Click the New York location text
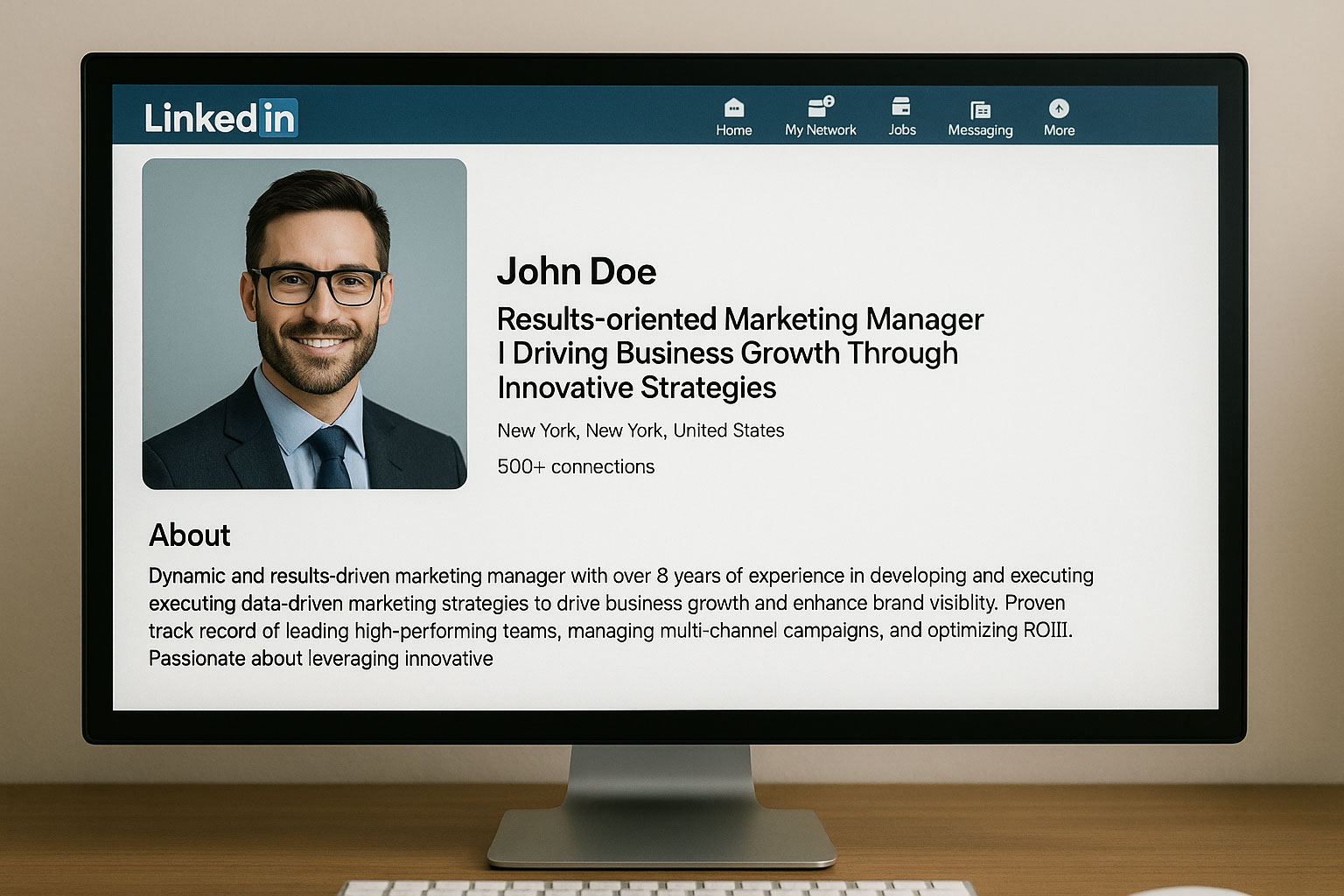1344x896 pixels. 640,430
